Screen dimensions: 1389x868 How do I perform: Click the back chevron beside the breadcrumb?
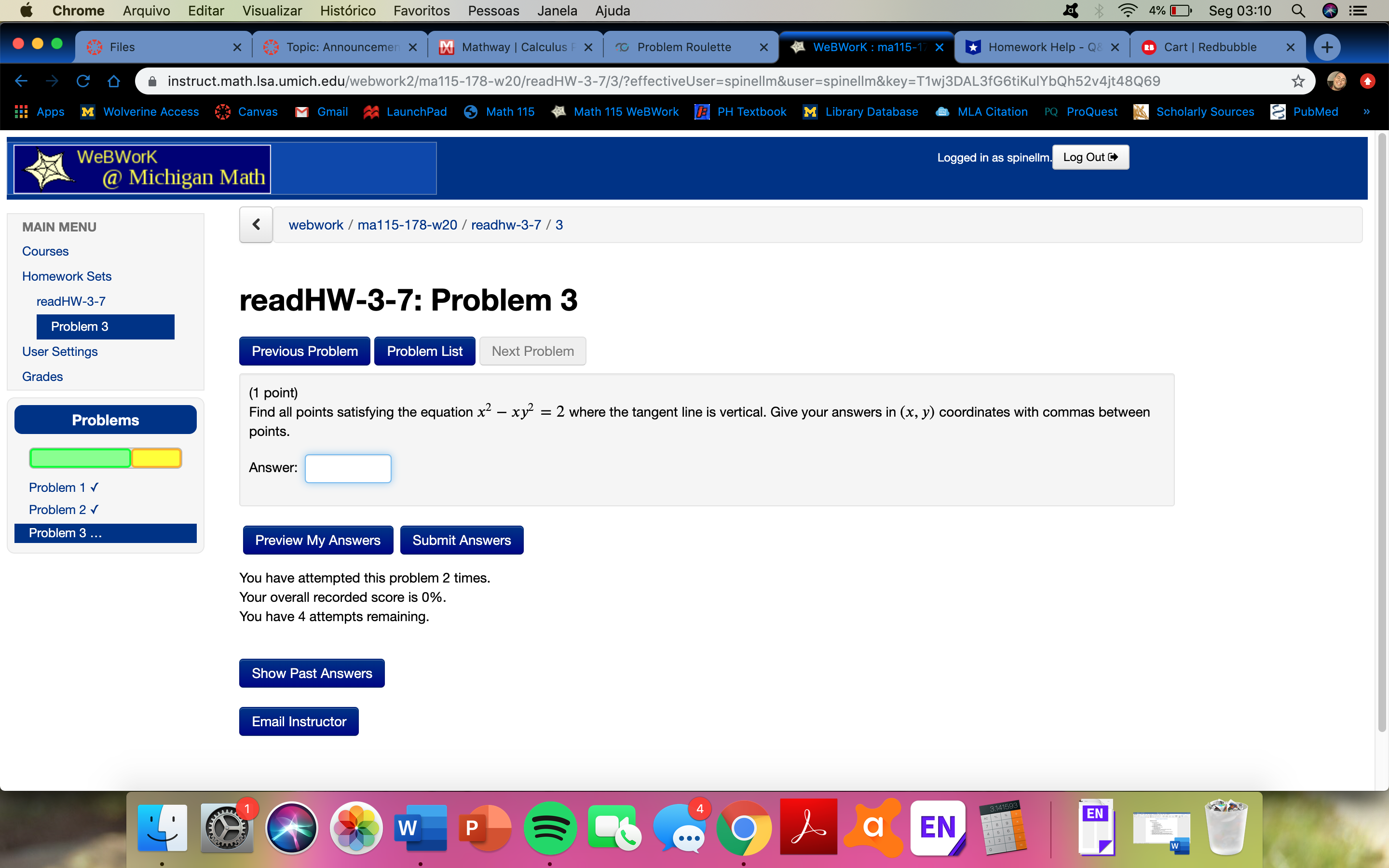point(256,224)
